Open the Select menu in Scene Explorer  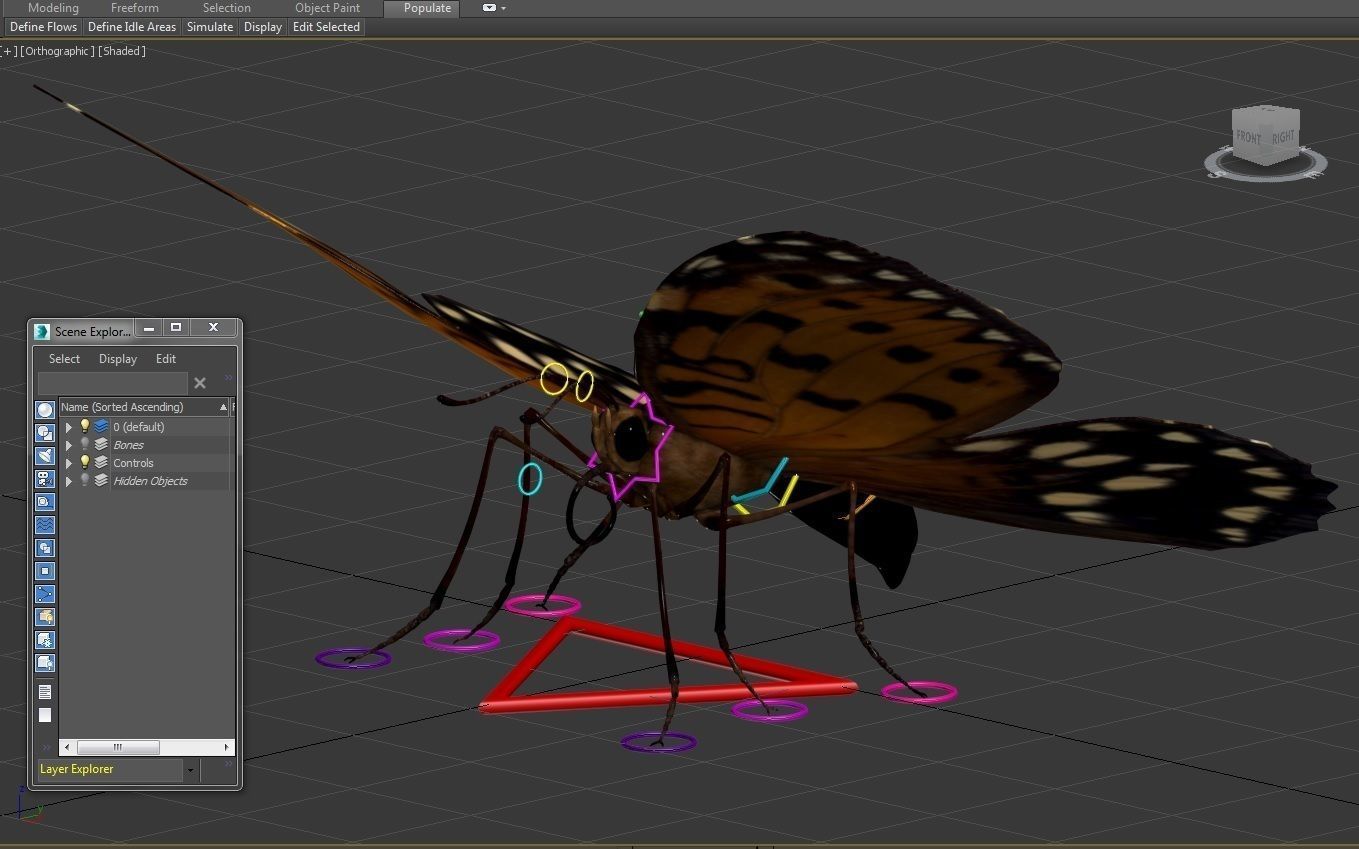(x=64, y=359)
